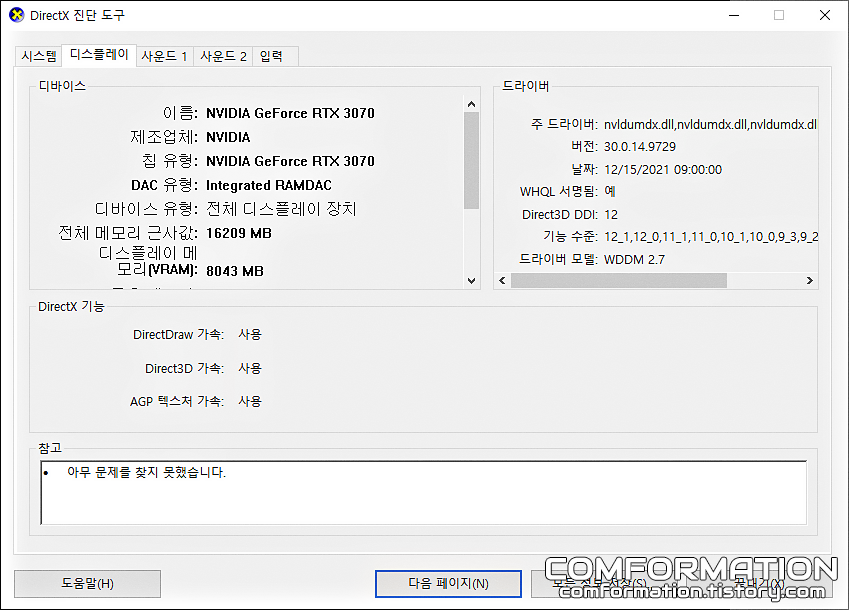The width and height of the screenshot is (849, 610).
Task: Click total memory value 16209 MB
Action: (x=239, y=233)
